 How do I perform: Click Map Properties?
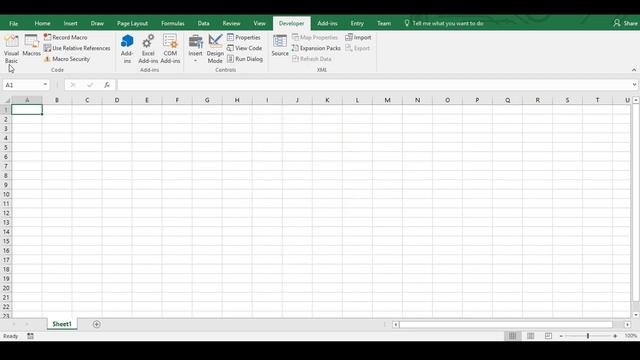point(315,37)
